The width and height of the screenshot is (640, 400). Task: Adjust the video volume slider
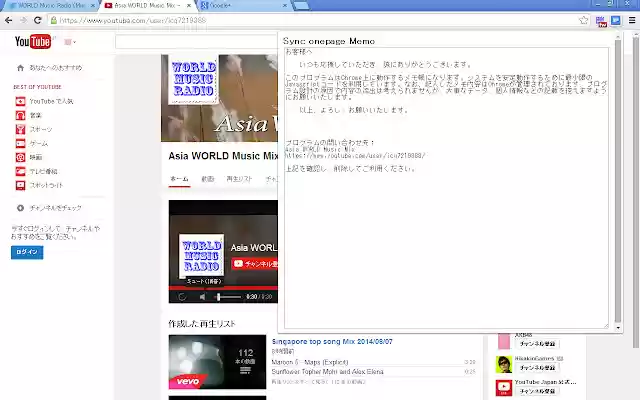[x=228, y=297]
